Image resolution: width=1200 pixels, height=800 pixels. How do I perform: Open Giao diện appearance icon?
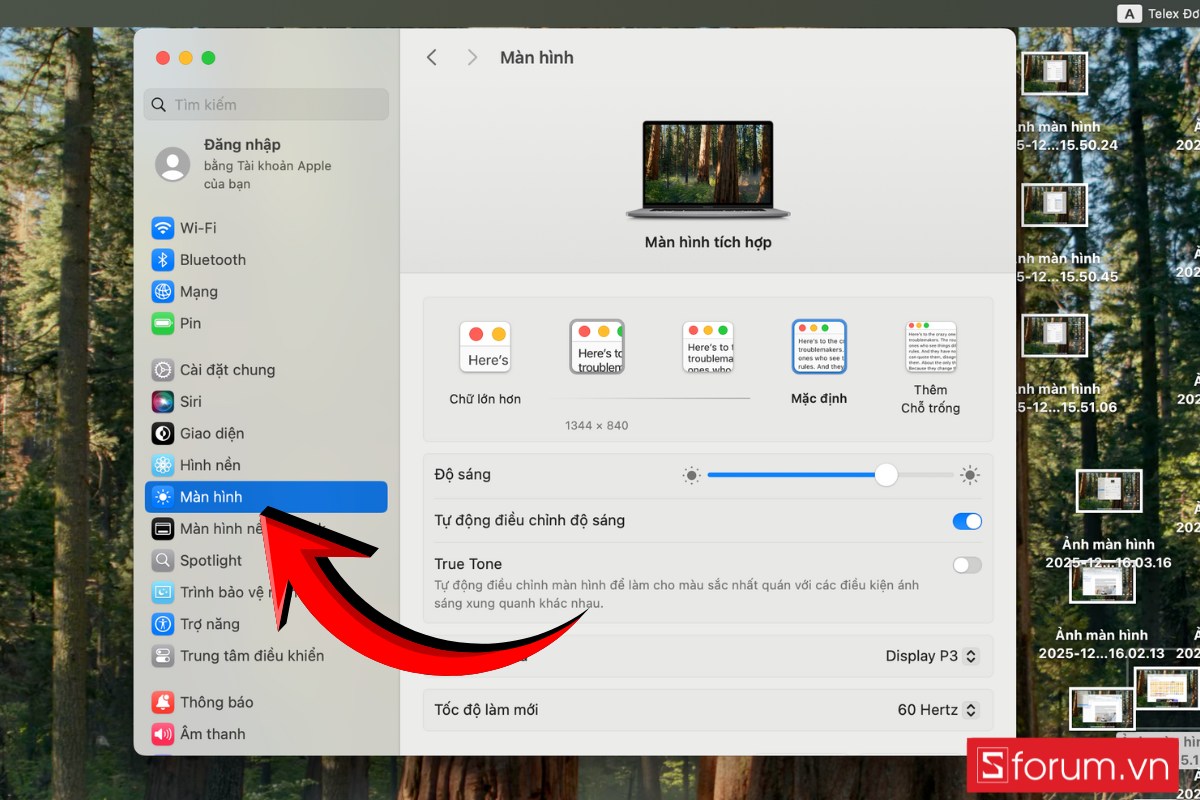pyautogui.click(x=163, y=434)
